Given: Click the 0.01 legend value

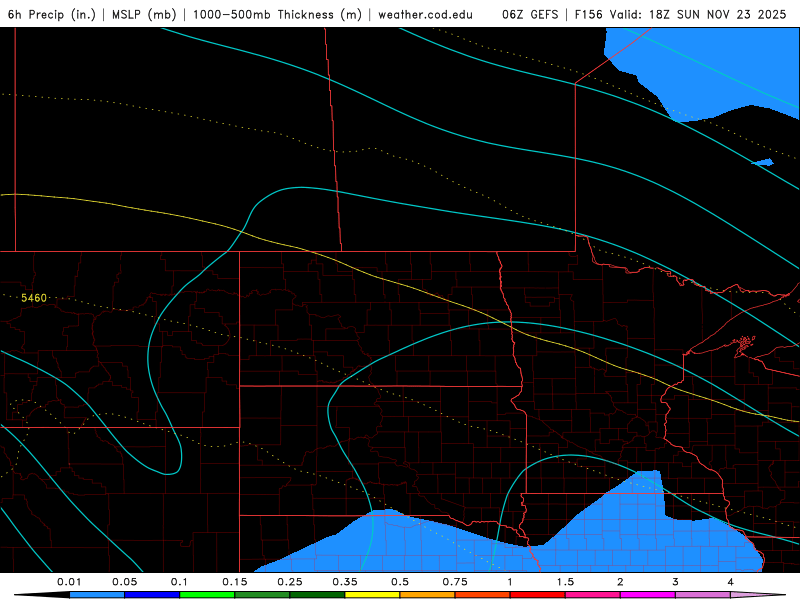Looking at the screenshot, I should pyautogui.click(x=69, y=582).
